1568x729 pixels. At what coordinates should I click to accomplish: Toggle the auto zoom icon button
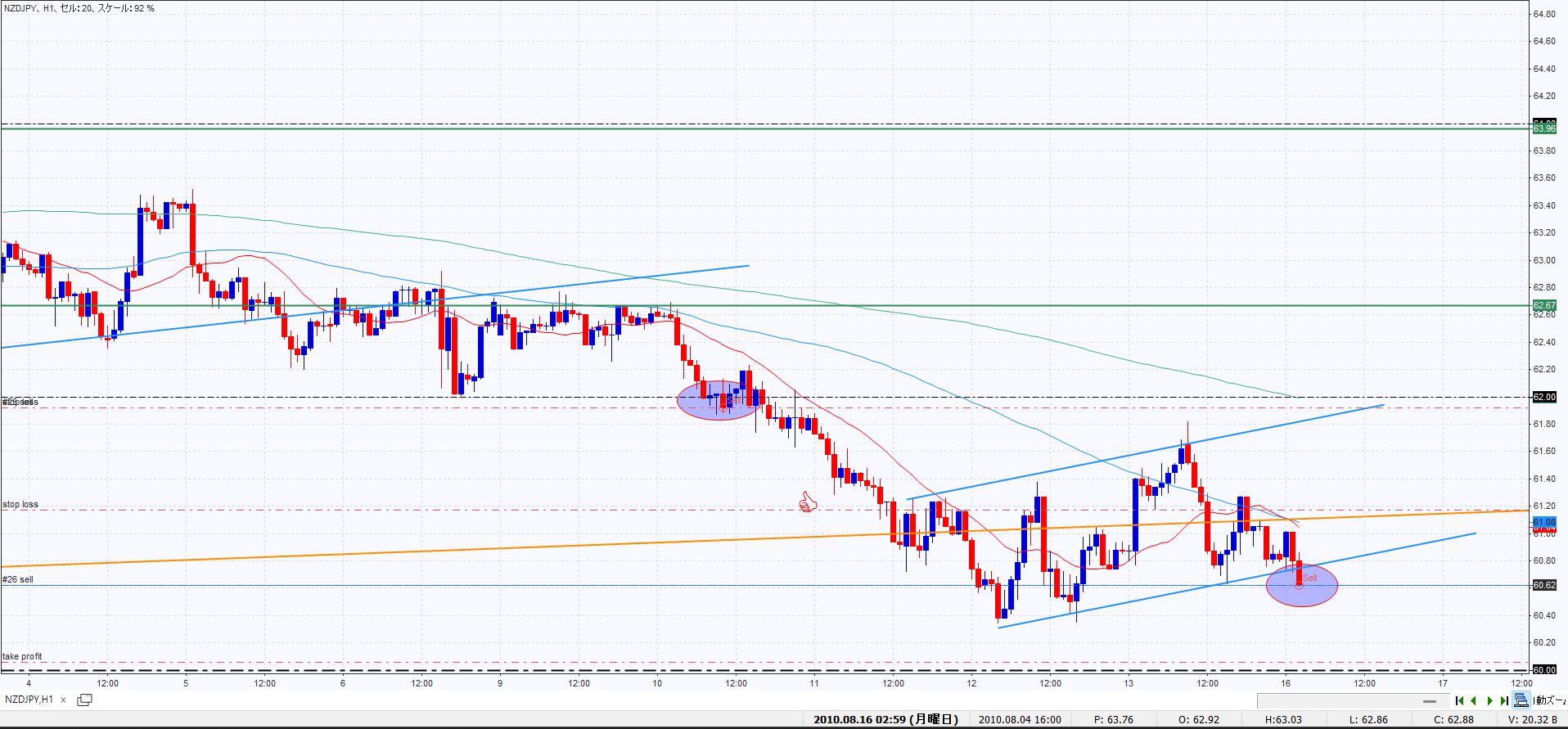click(1521, 700)
